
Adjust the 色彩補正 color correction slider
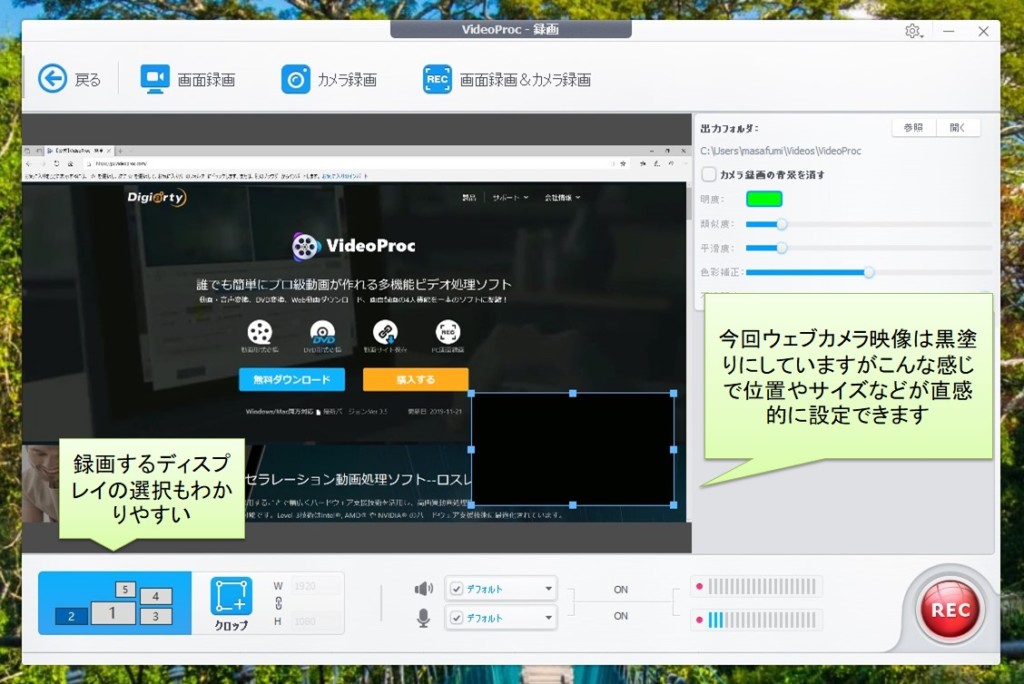869,272
